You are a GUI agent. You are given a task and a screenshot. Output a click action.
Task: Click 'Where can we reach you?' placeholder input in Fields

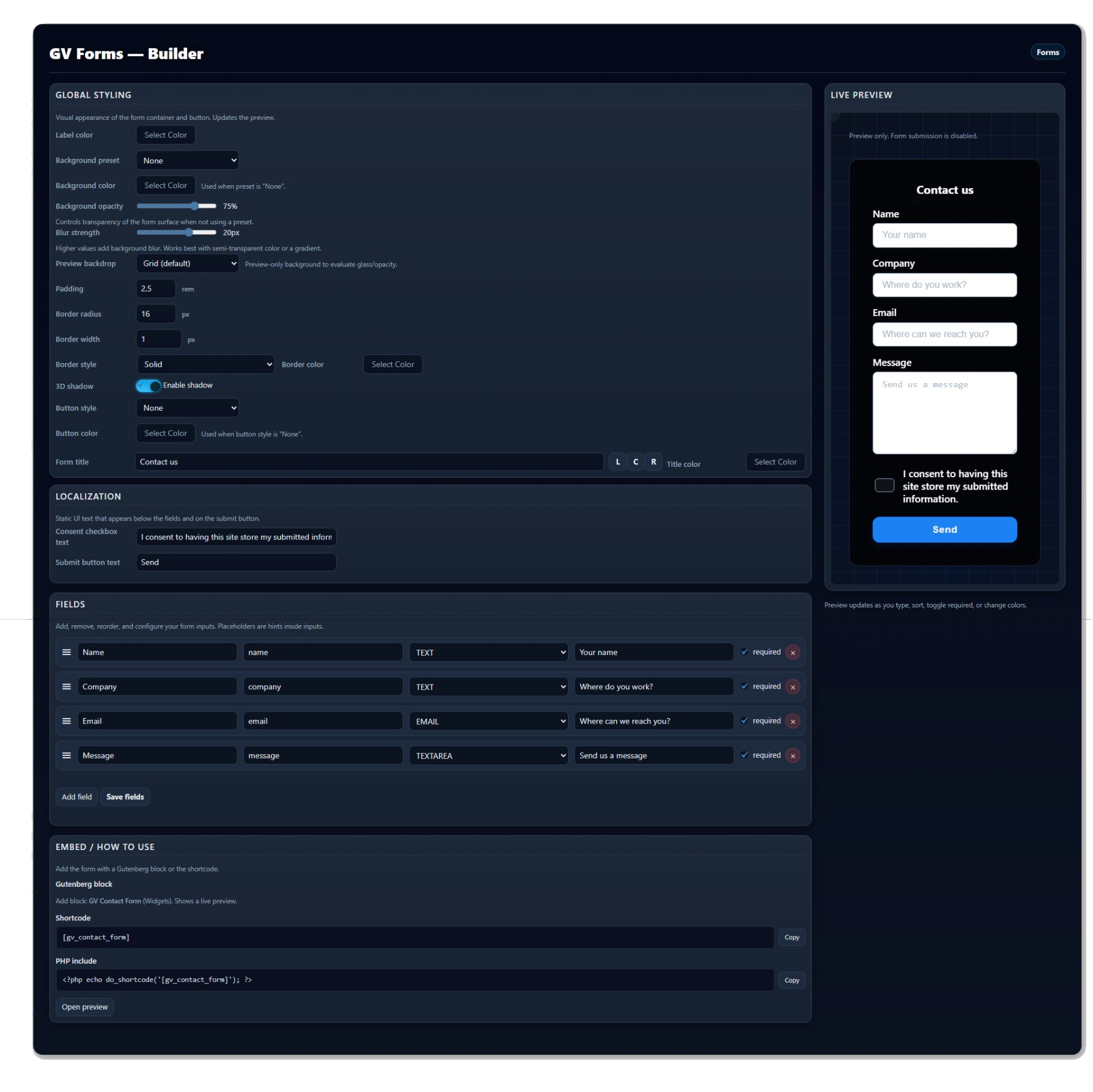(653, 721)
